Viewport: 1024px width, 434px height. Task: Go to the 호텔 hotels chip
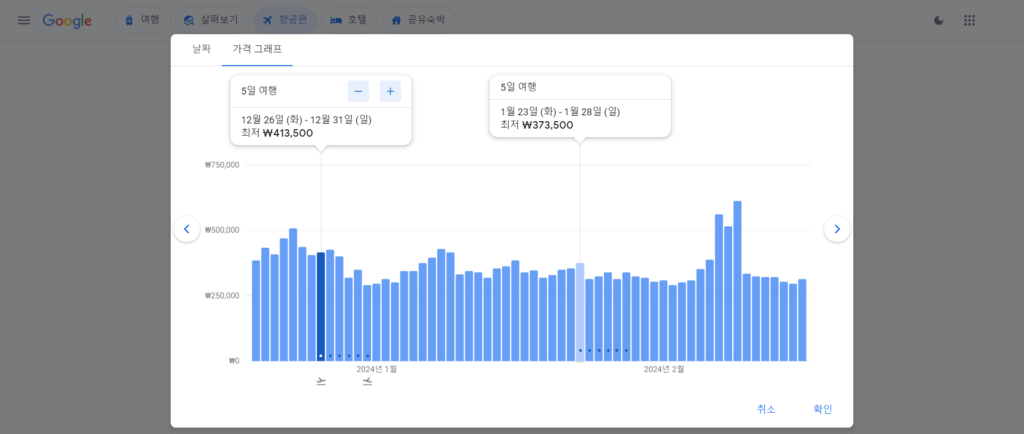(349, 21)
